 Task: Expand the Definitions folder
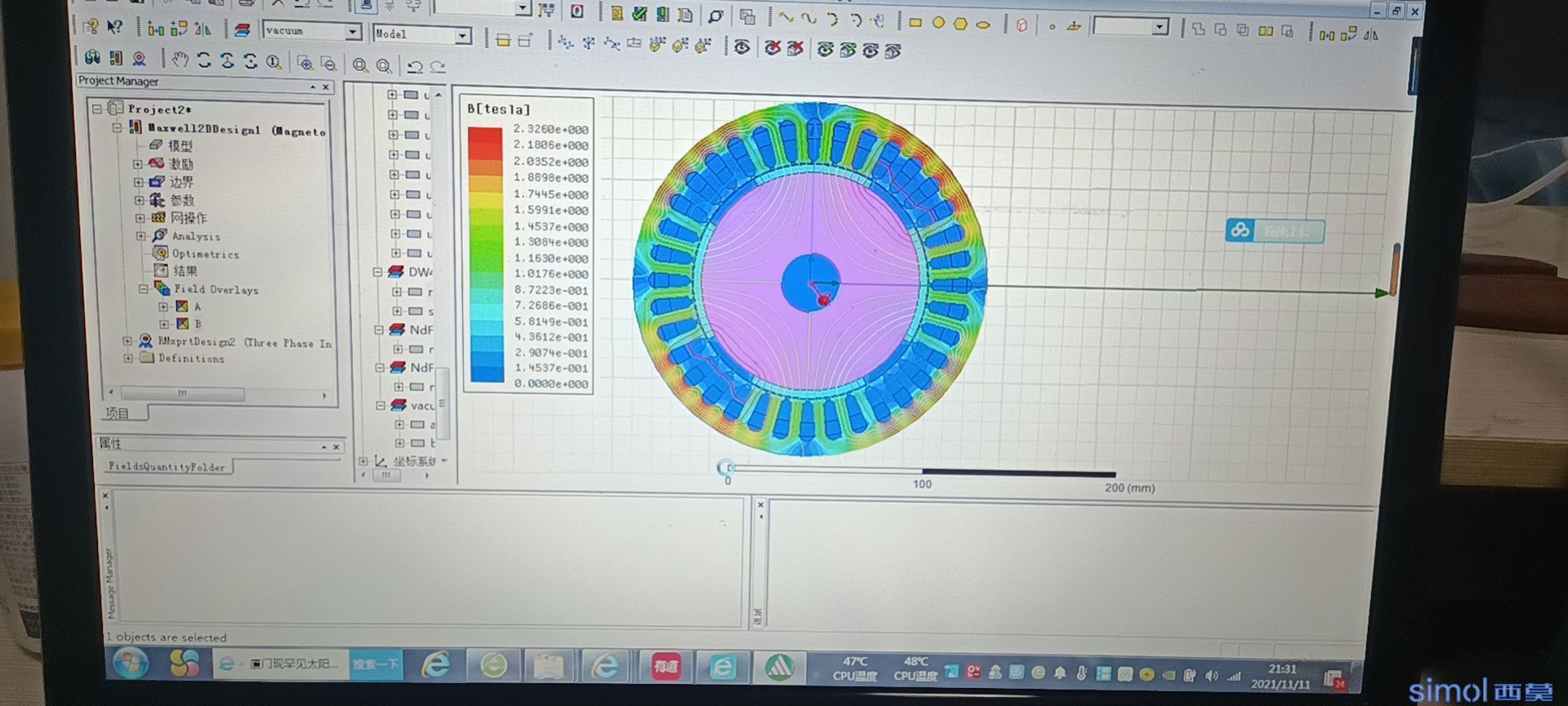(x=127, y=358)
